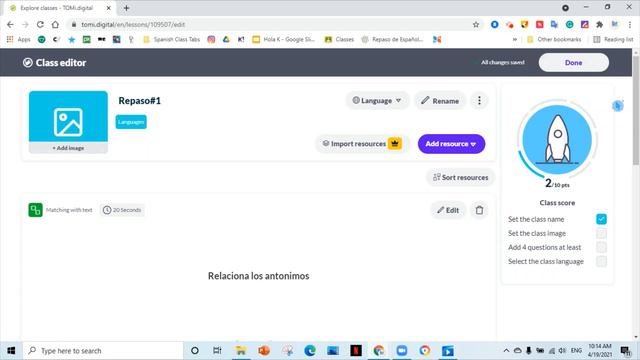
Task: Click the taskbar volume icon
Action: [562, 351]
